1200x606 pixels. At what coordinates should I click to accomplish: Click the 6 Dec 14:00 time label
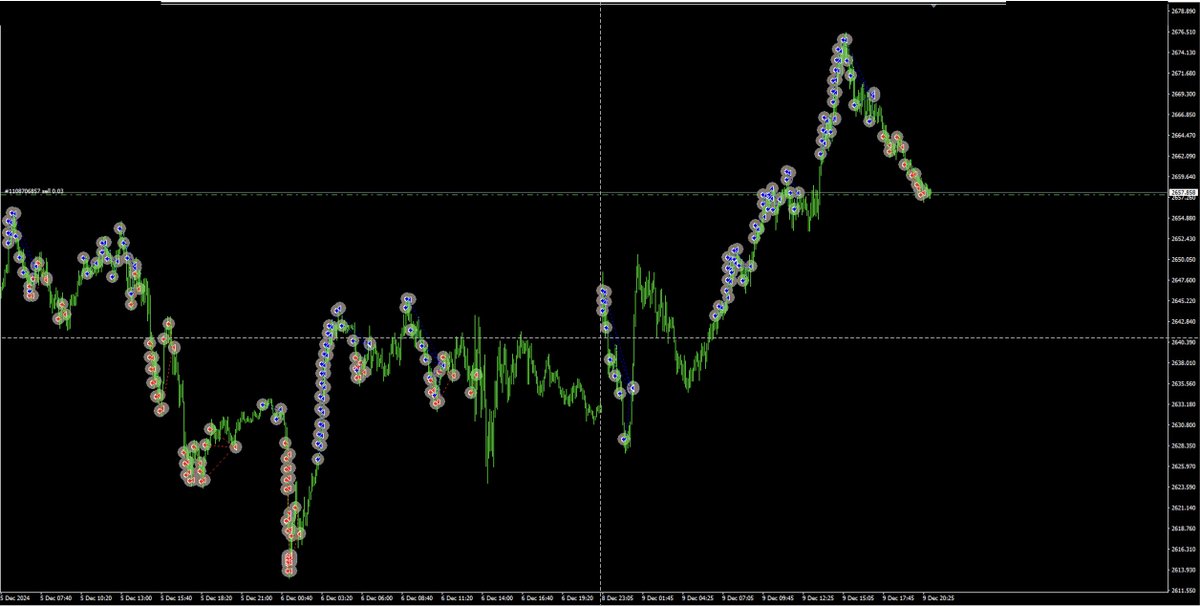[x=499, y=598]
